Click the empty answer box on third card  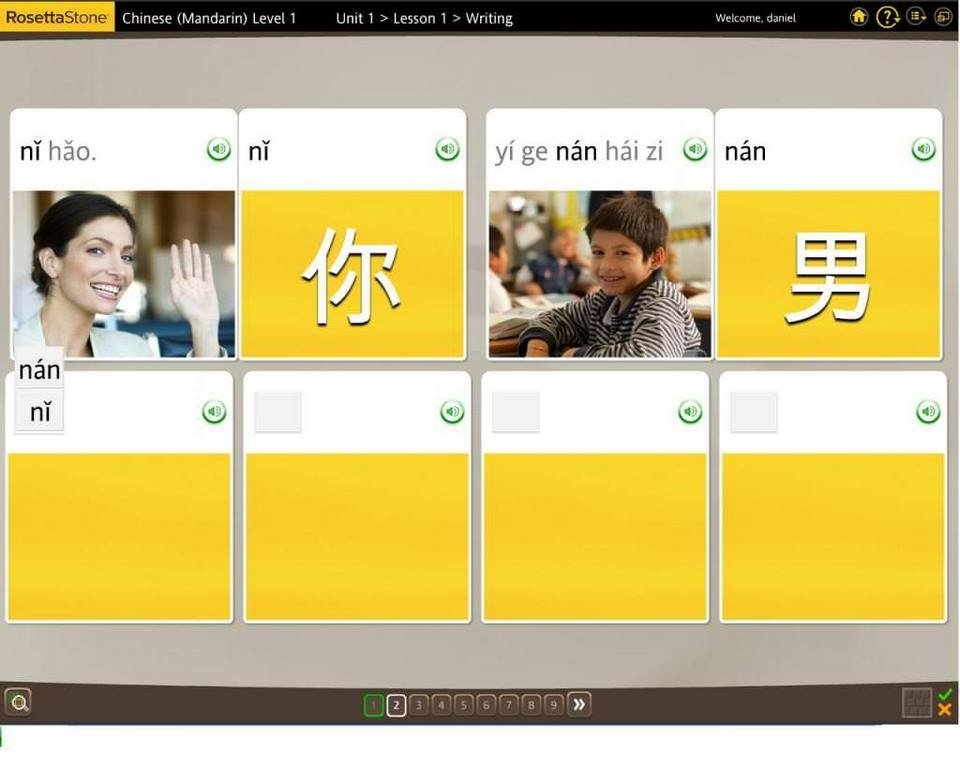(515, 410)
